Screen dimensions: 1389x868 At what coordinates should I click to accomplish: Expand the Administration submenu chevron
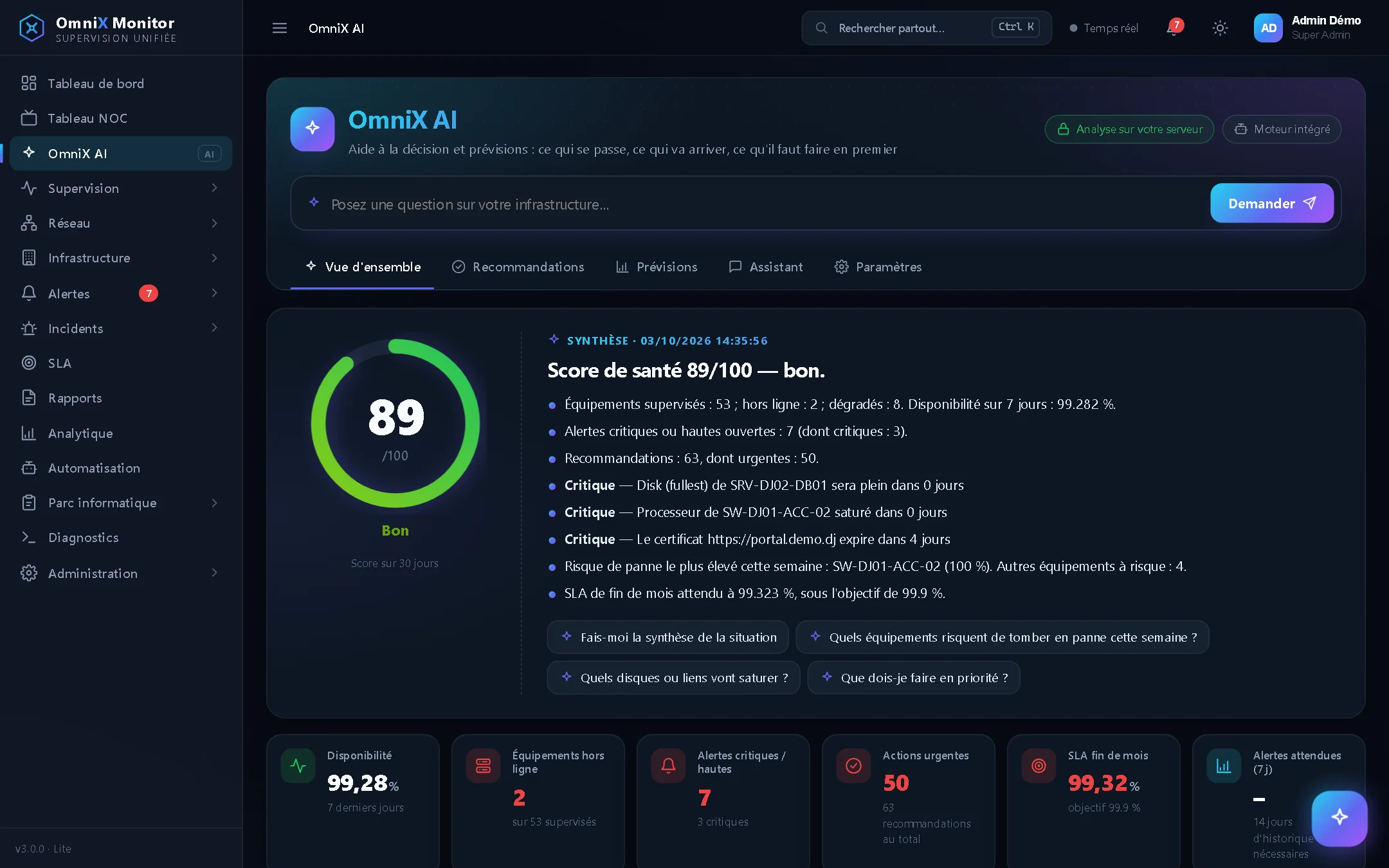click(215, 573)
